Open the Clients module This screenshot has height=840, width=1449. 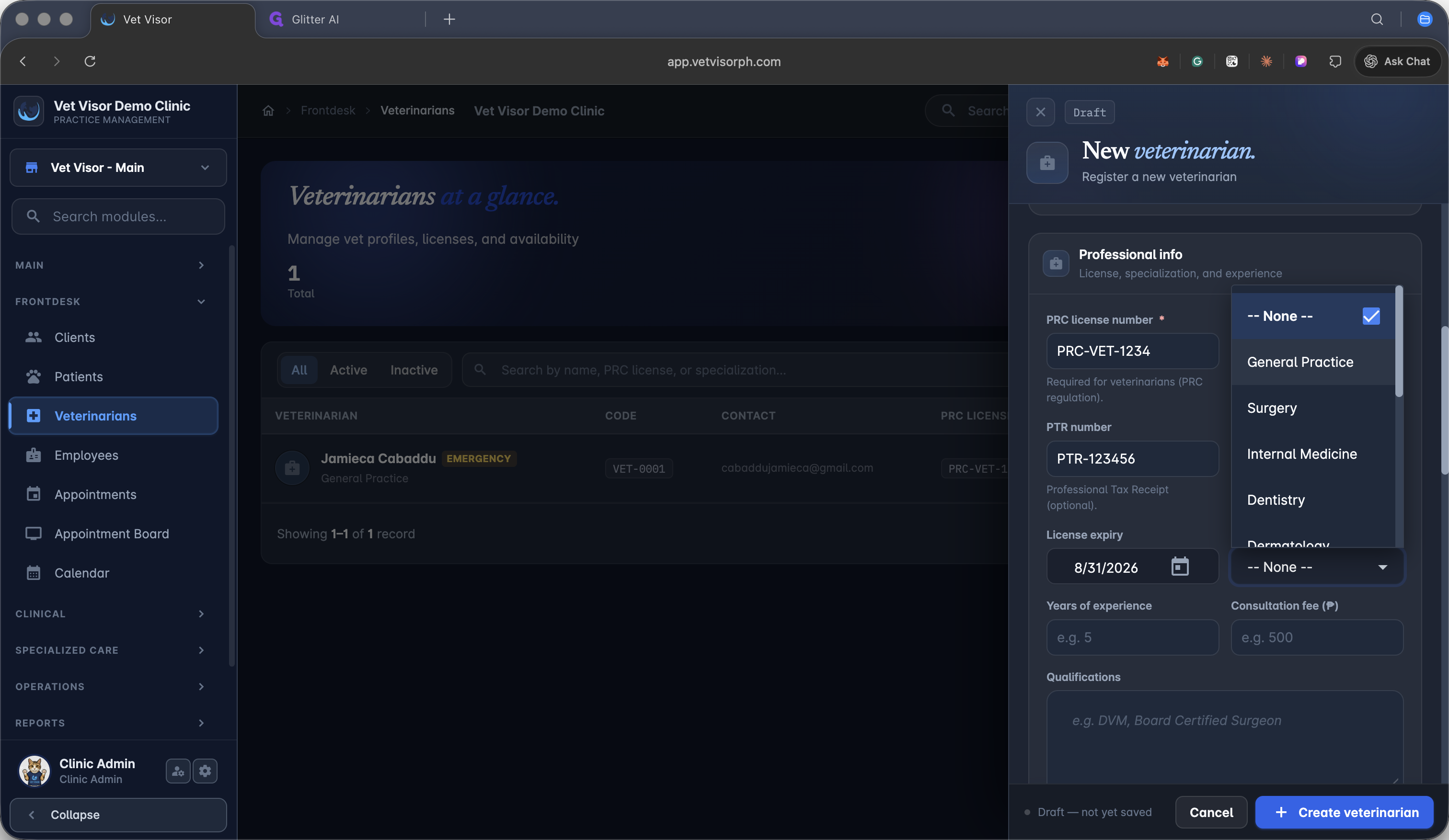pyautogui.click(x=113, y=337)
